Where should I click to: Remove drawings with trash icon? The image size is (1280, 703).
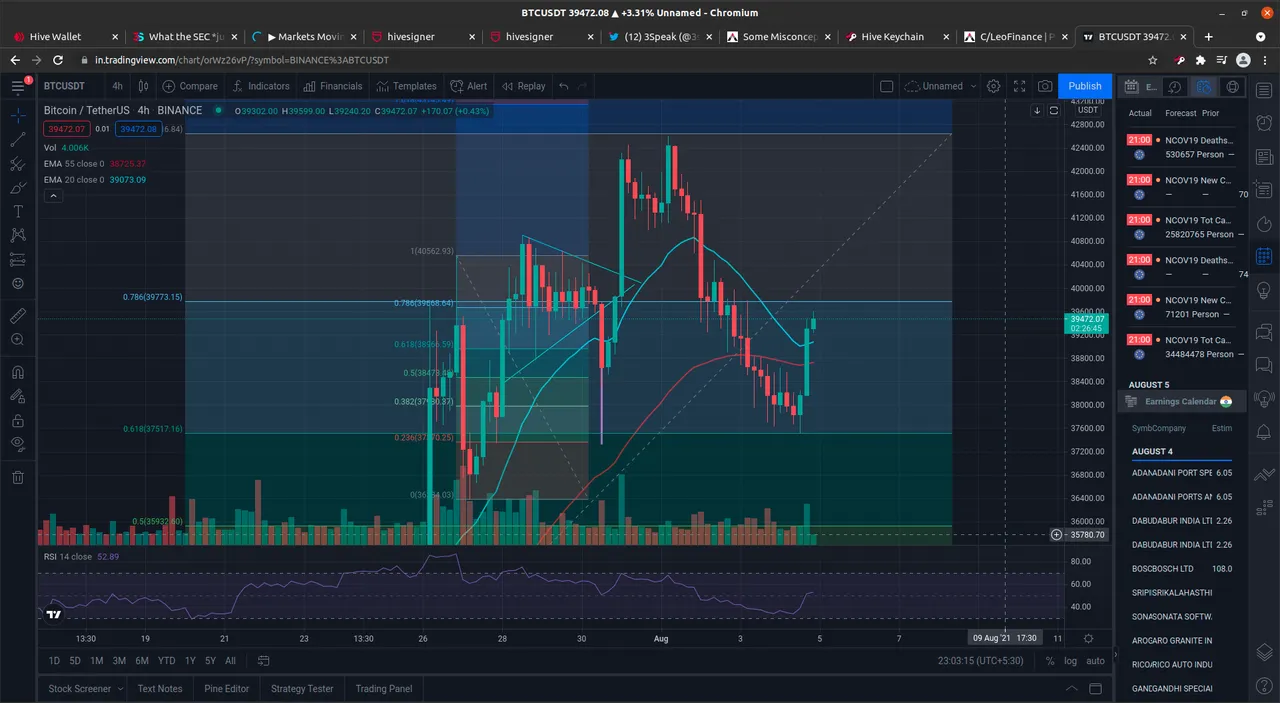tap(17, 477)
